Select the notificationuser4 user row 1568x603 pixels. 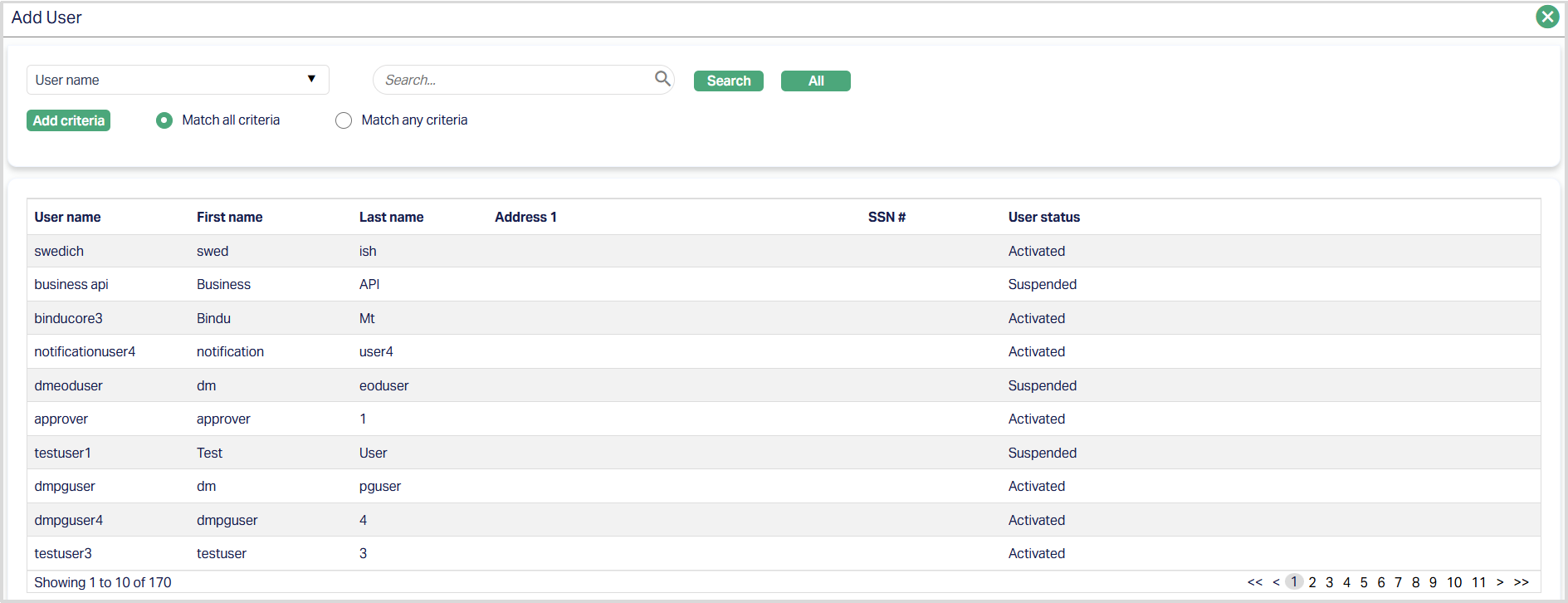click(85, 351)
